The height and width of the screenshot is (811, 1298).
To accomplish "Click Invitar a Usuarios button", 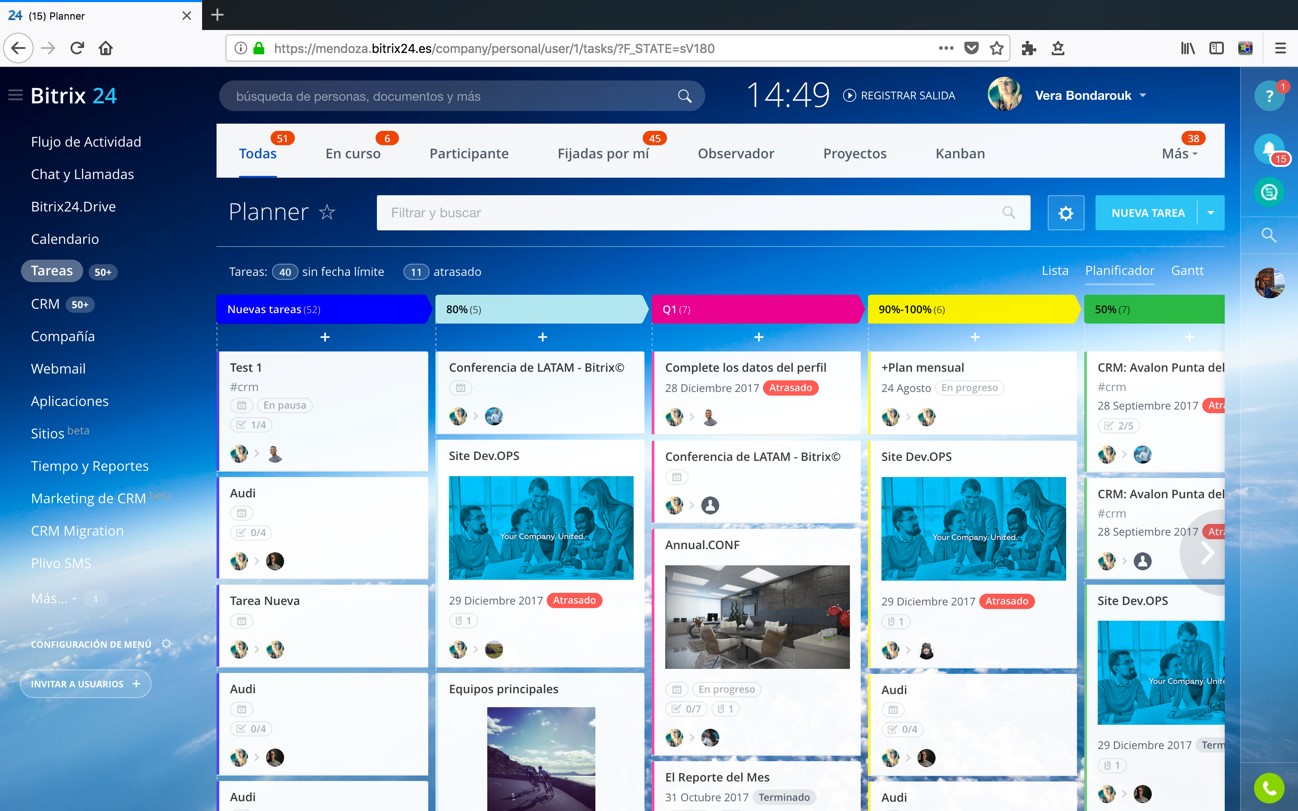I will coord(86,684).
